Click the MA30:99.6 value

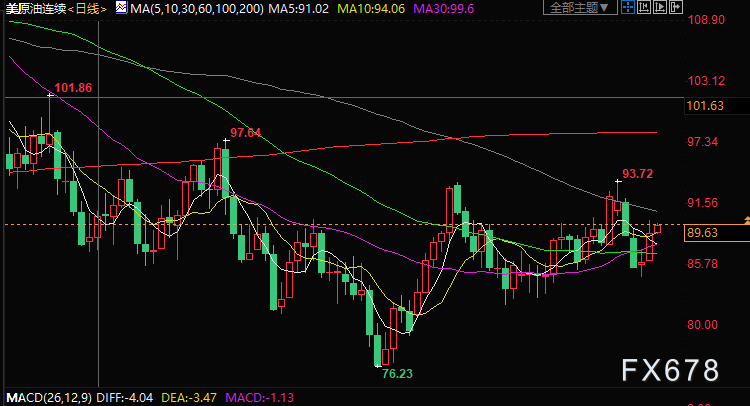[444, 8]
